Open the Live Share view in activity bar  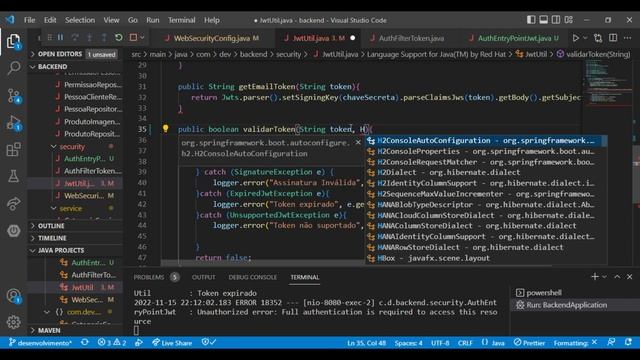coord(13,203)
